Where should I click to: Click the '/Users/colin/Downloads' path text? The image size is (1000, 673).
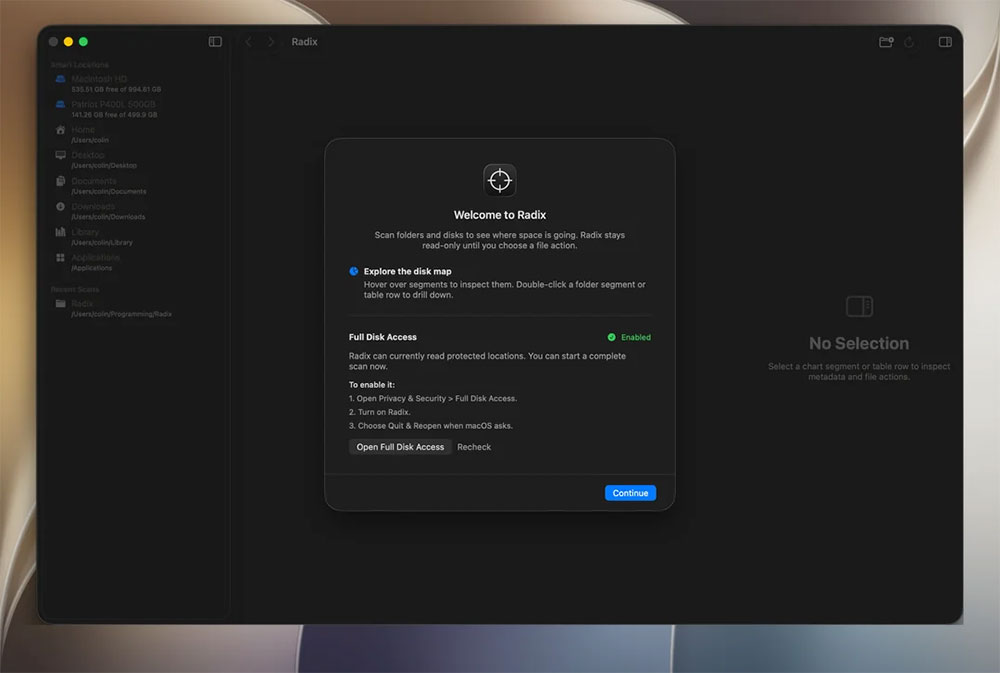click(108, 217)
